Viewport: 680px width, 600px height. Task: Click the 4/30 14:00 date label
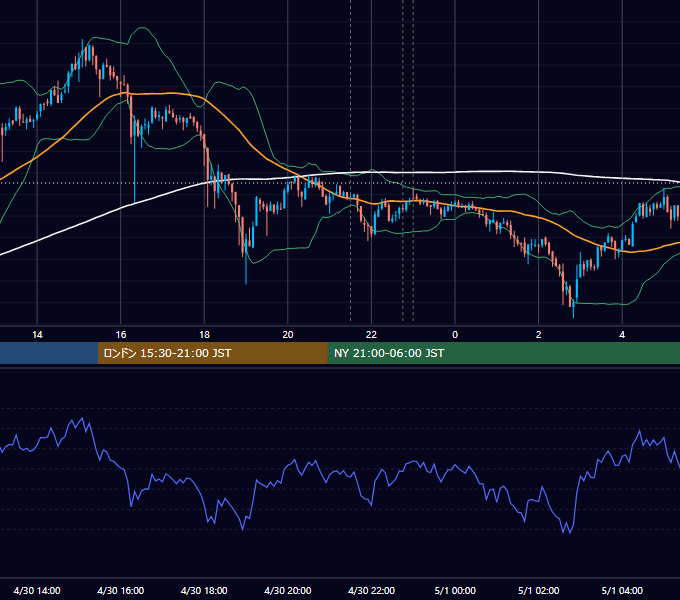tap(37, 590)
